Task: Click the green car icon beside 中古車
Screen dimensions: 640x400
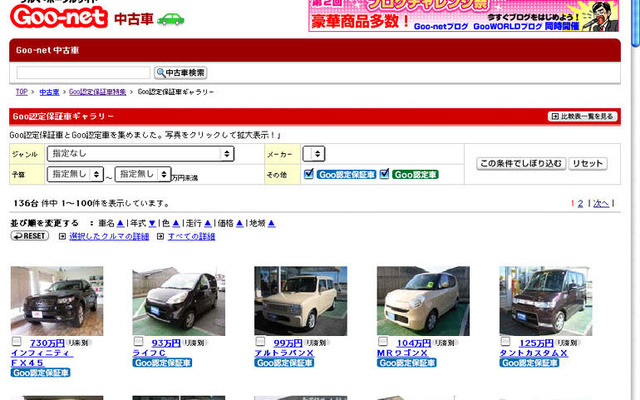Action: (x=171, y=19)
